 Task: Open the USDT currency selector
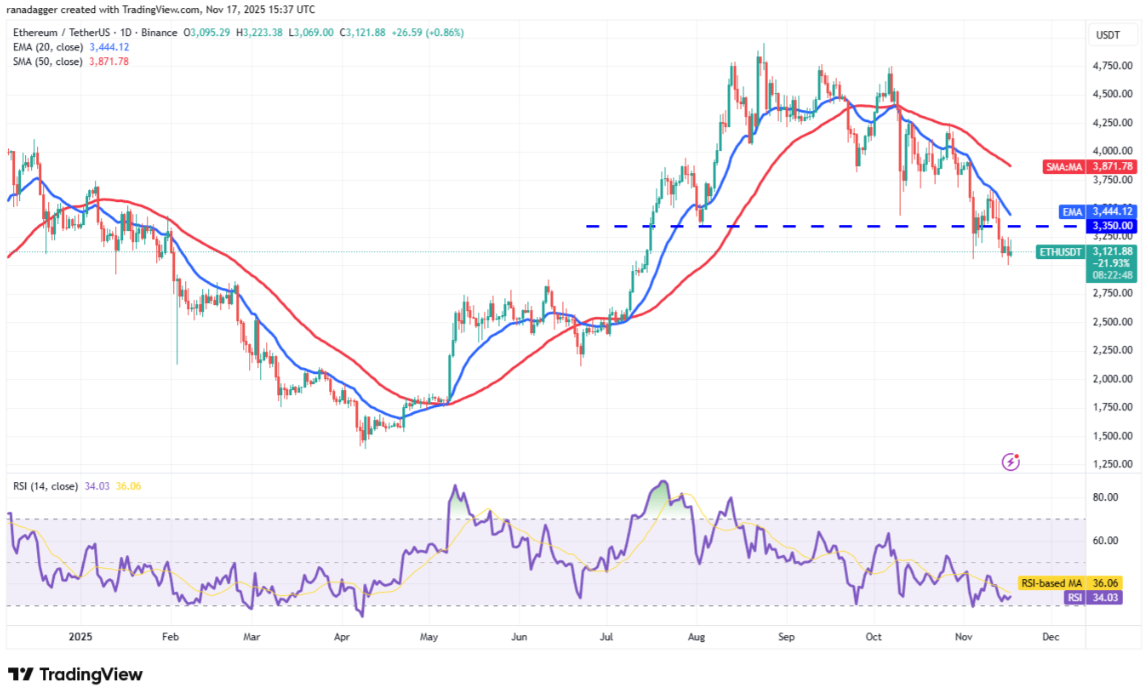[1109, 35]
